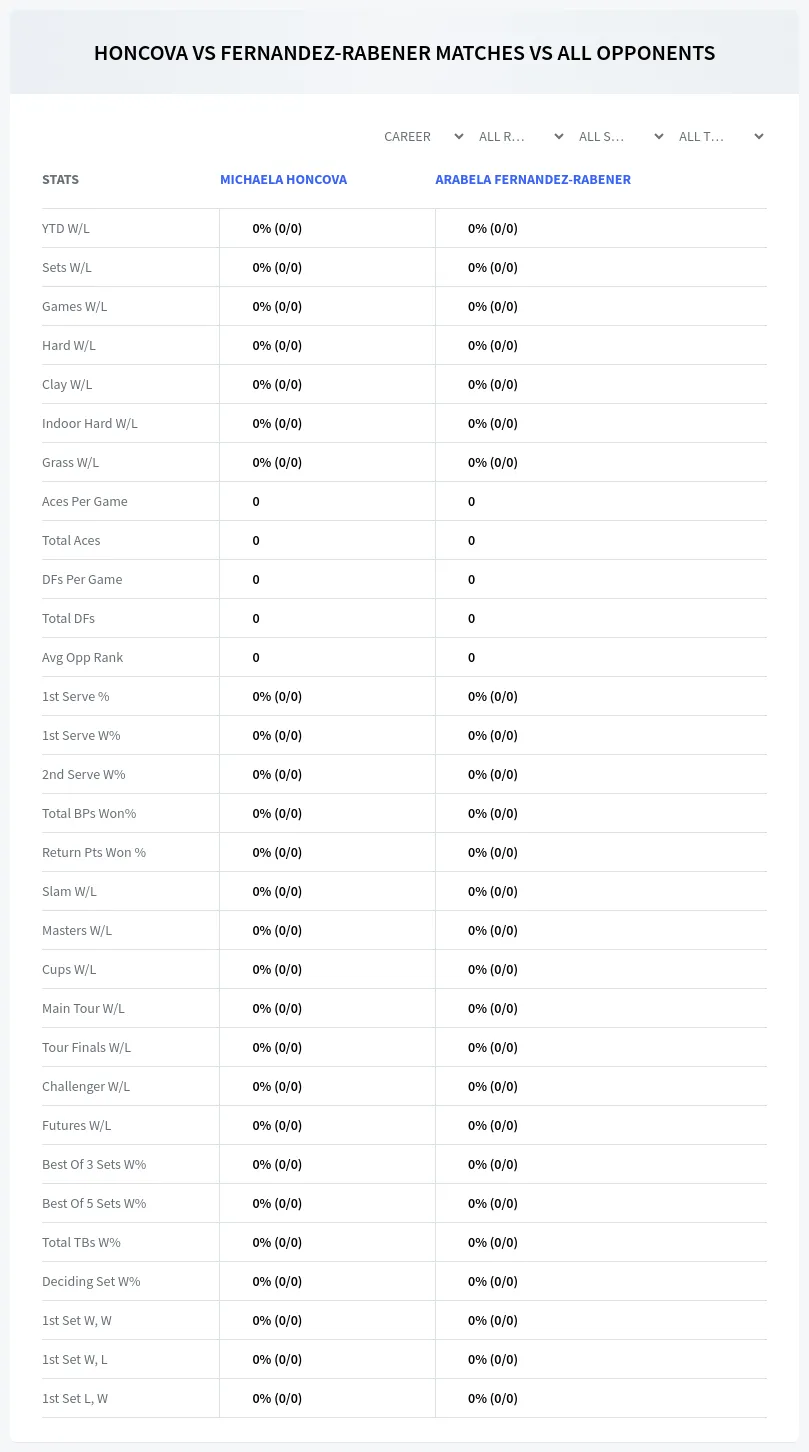Click the 1st Serve % stat label
The image size is (809, 1452).
[76, 696]
